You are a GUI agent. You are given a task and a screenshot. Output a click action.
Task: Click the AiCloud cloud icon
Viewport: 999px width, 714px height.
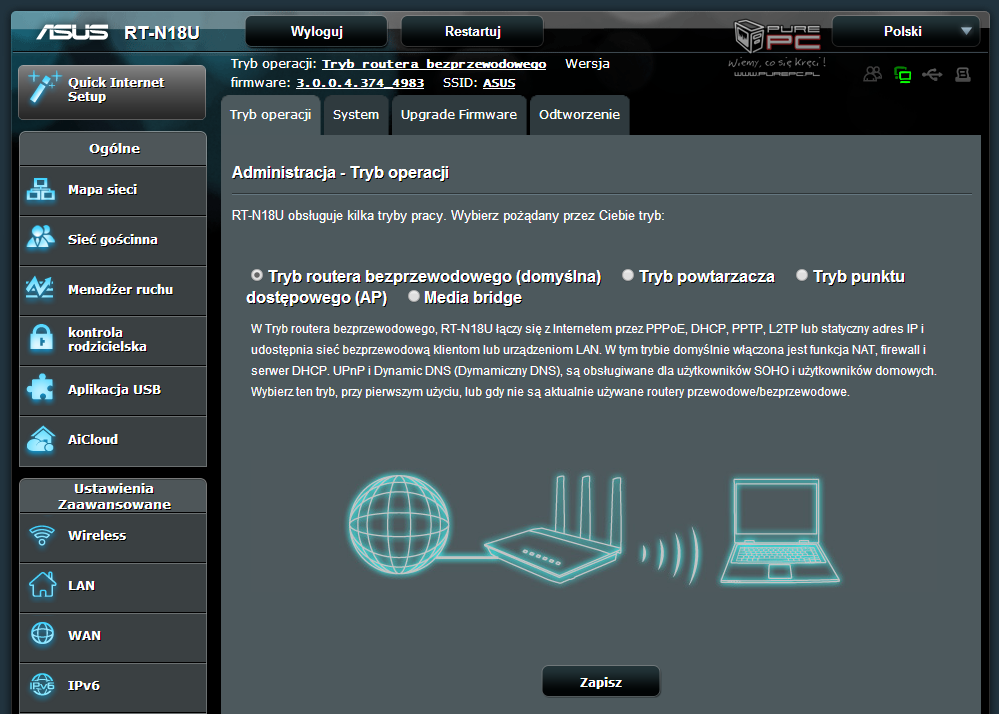pyautogui.click(x=41, y=439)
